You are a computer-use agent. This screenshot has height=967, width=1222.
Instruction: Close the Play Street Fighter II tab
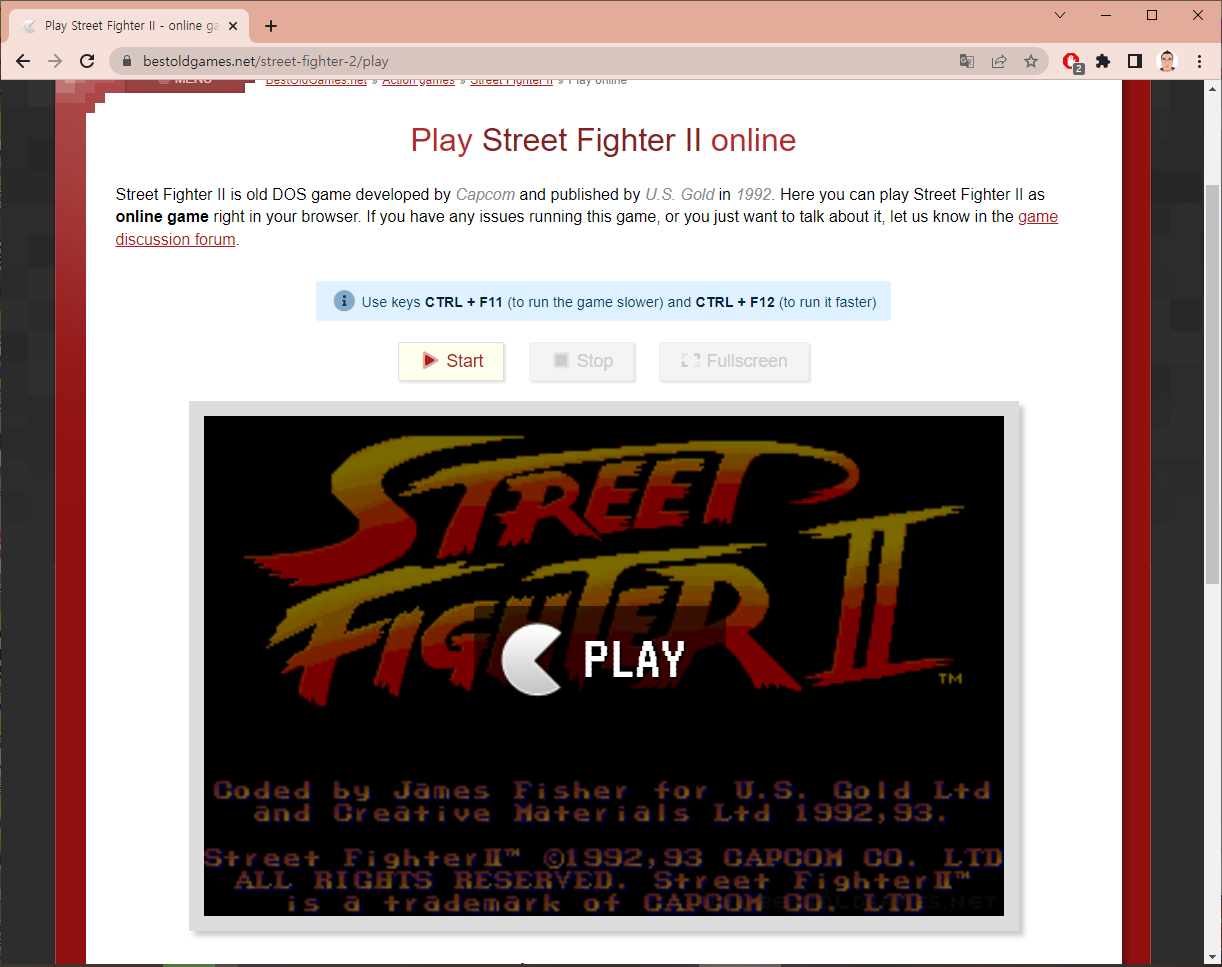[x=232, y=26]
